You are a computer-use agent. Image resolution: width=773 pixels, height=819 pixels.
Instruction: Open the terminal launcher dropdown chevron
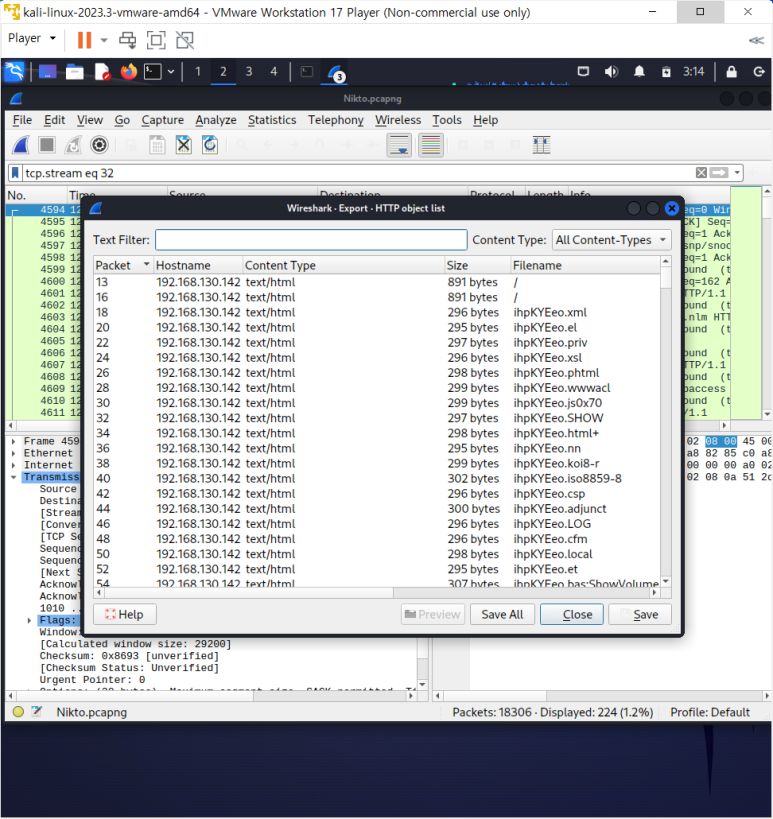point(171,72)
